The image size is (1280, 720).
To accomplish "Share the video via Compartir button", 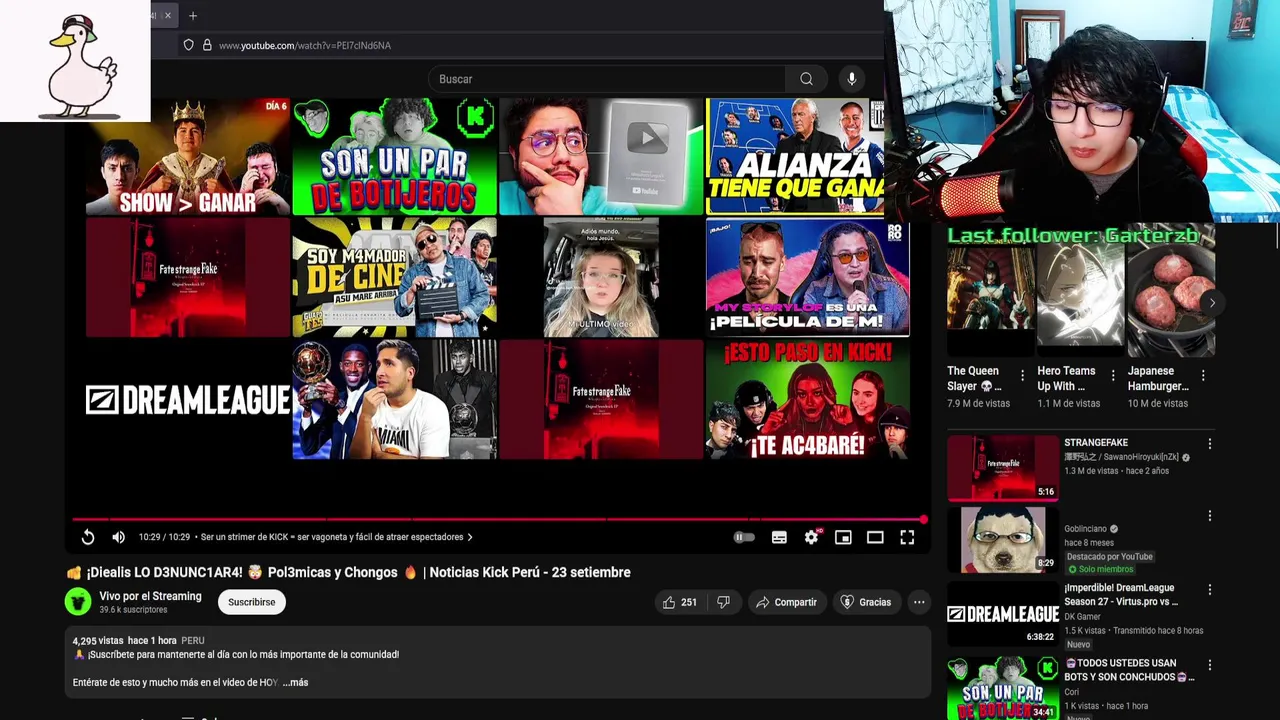I will [x=786, y=602].
